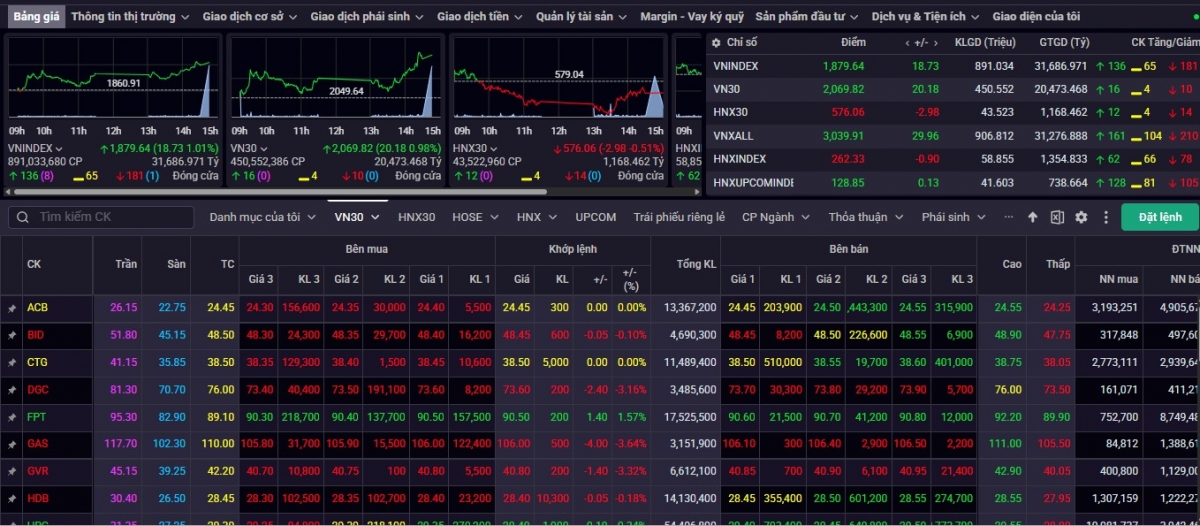
Task: Click the pin icon for ACB
Action: (12, 308)
